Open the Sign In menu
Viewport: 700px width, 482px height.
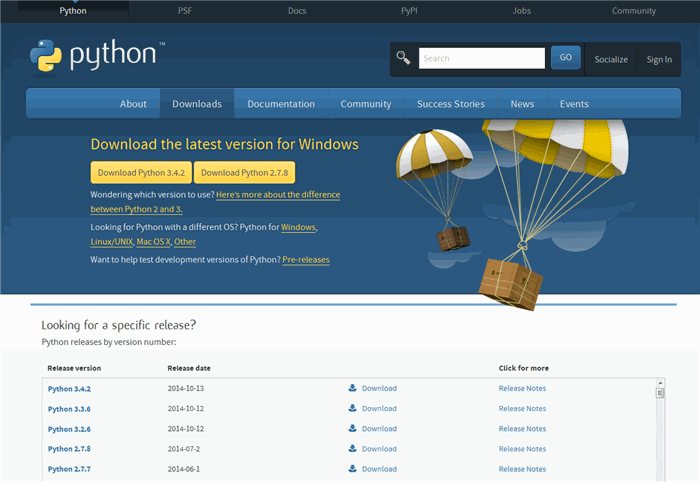659,59
